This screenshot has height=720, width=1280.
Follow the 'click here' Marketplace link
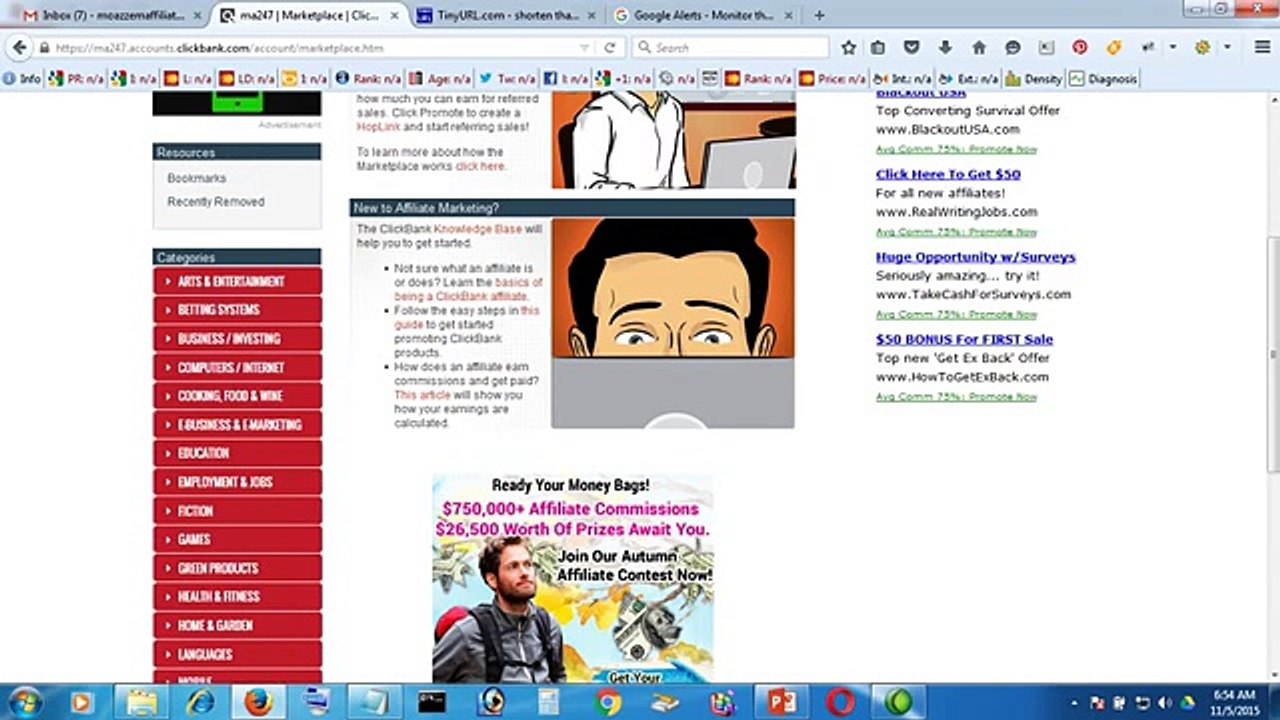(x=480, y=166)
